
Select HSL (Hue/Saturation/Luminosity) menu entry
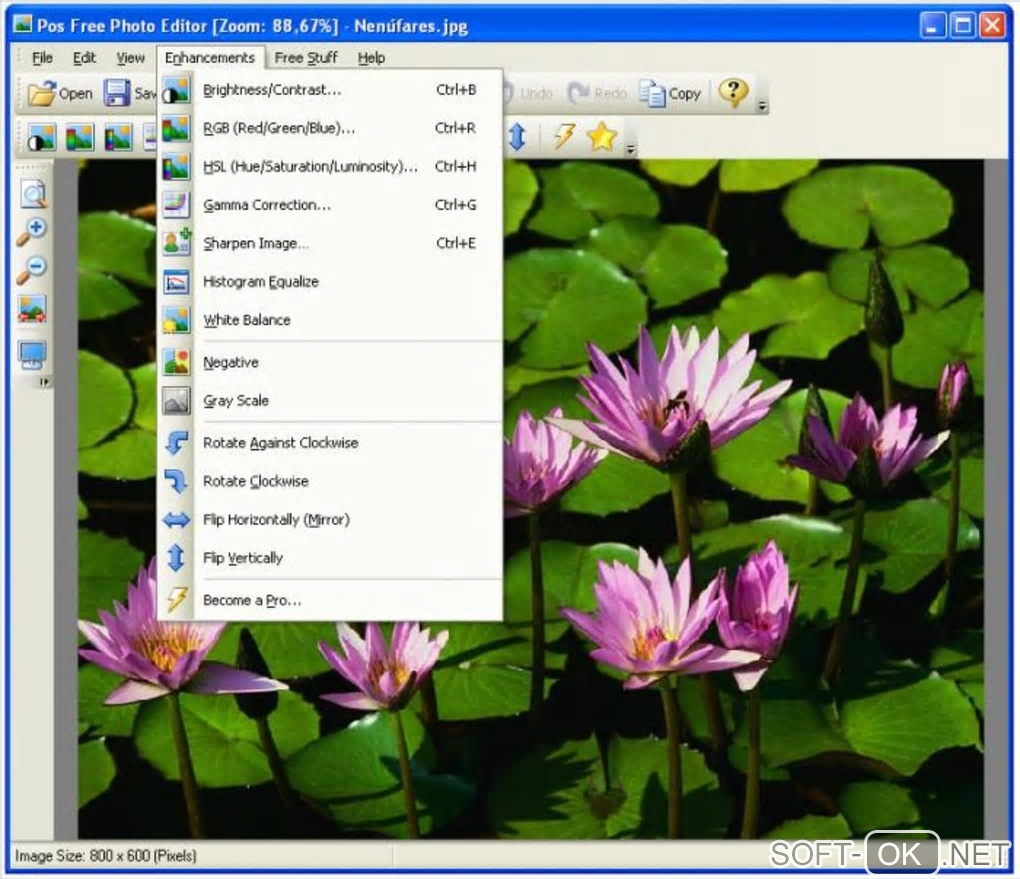click(x=330, y=167)
